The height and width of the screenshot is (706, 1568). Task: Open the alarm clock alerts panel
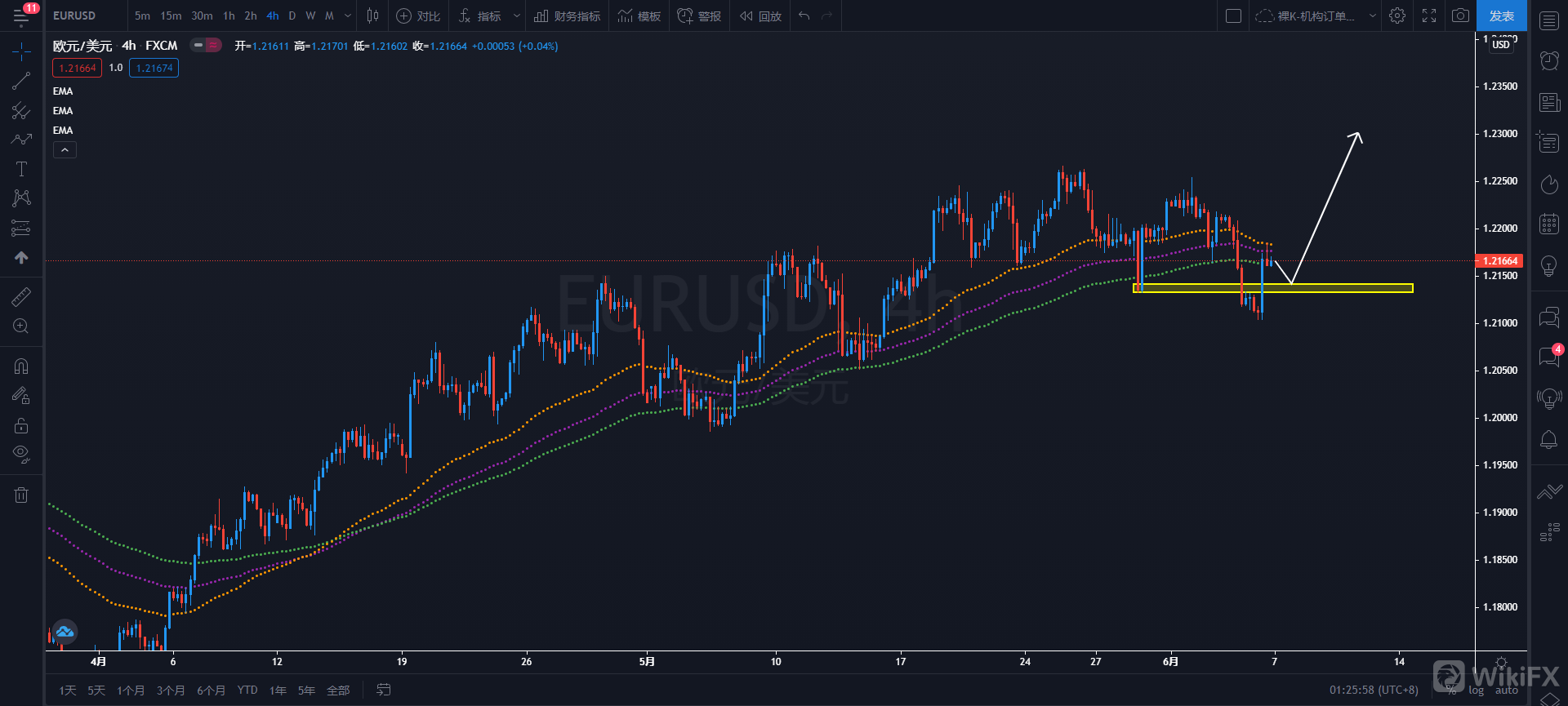tap(1548, 60)
